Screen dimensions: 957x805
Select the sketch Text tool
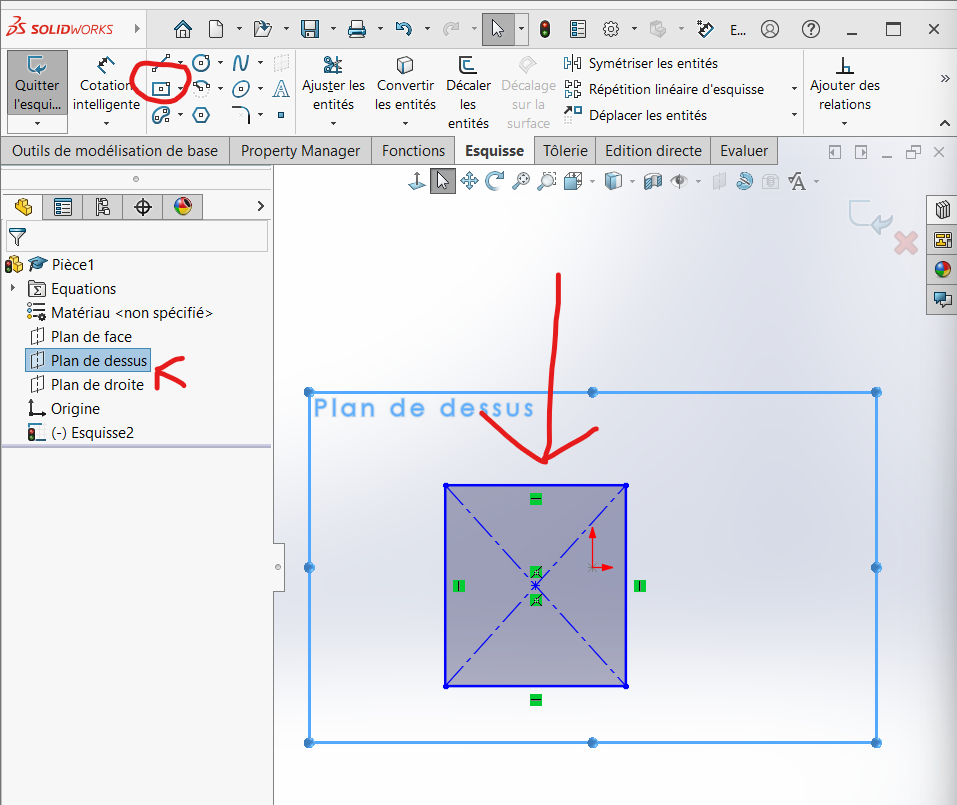281,88
